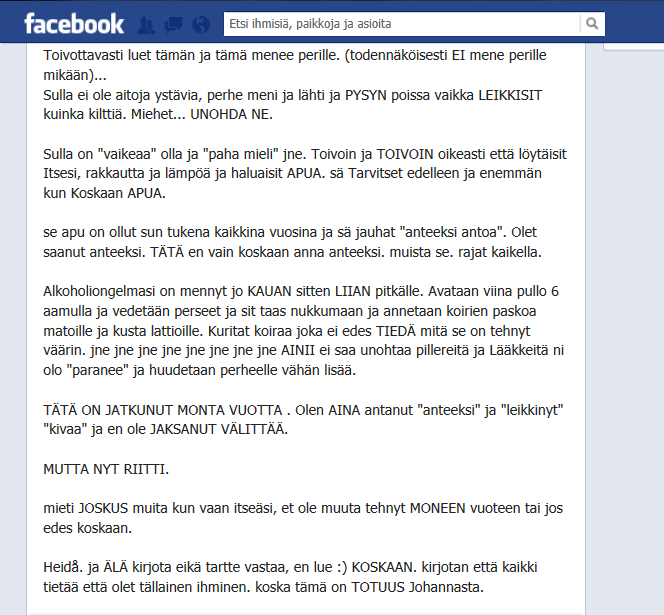Open the friend requests icon
This screenshot has width=664, height=615.
pyautogui.click(x=146, y=25)
